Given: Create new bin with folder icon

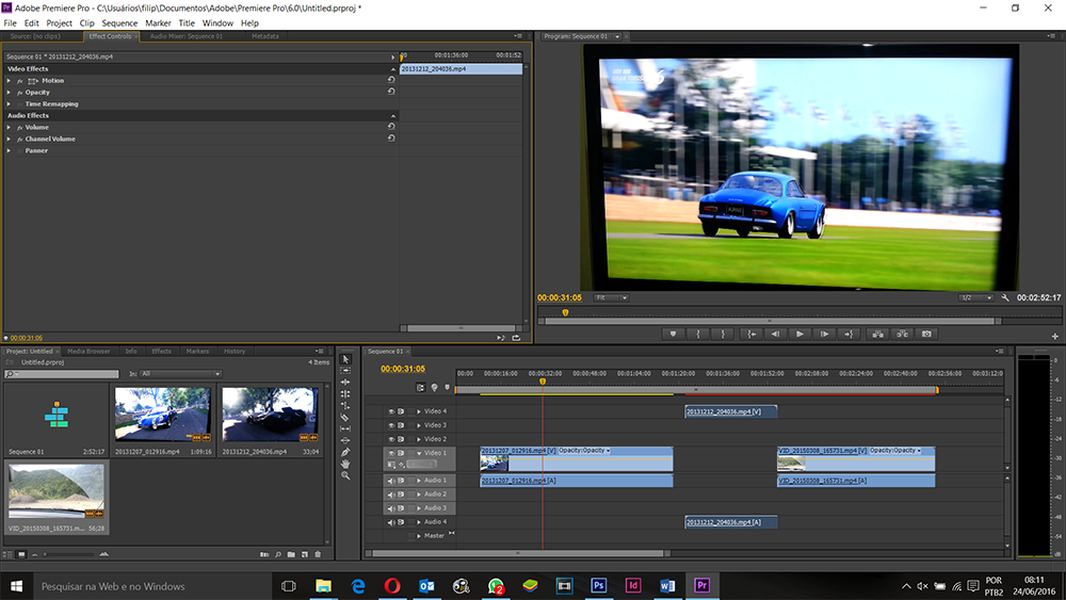Looking at the screenshot, I should point(291,554).
